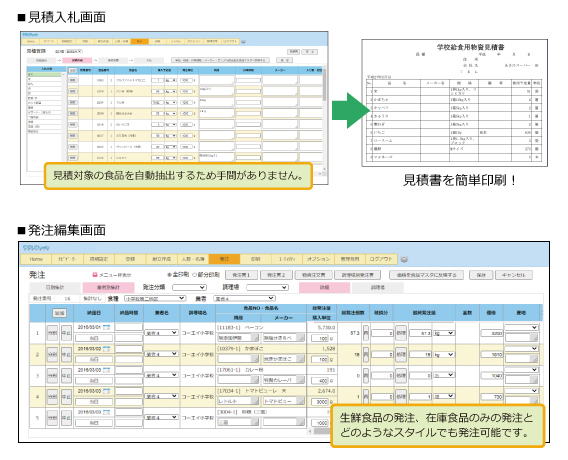Open the 人数・名簿 menu in 発注 screen
Screen dimensions: 568x460
[193, 259]
